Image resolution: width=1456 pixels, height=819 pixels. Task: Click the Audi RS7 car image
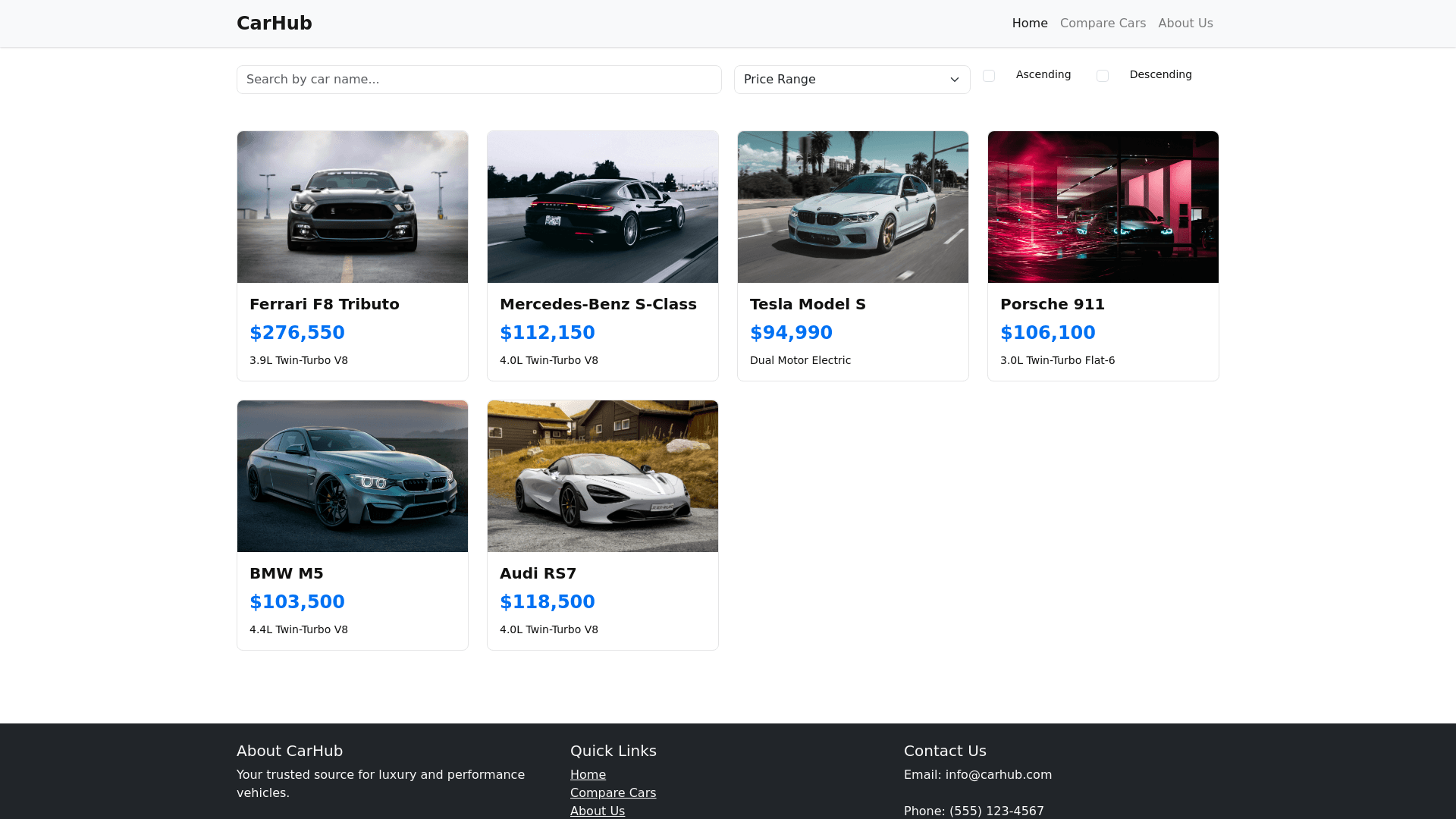point(603,476)
